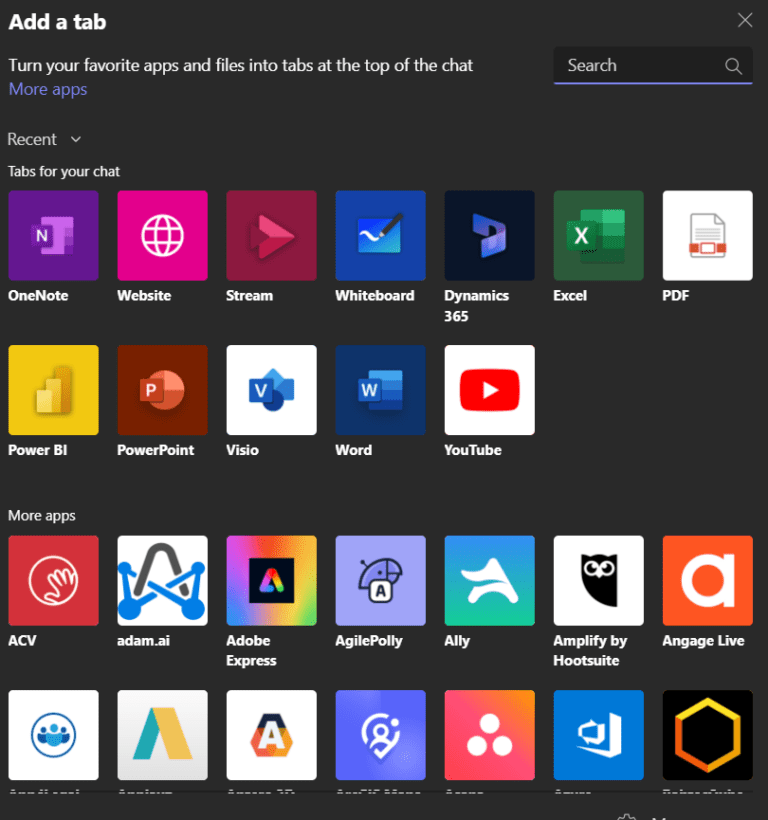Open the Asana three-dot app icon
Image resolution: width=768 pixels, height=820 pixels.
coord(489,735)
